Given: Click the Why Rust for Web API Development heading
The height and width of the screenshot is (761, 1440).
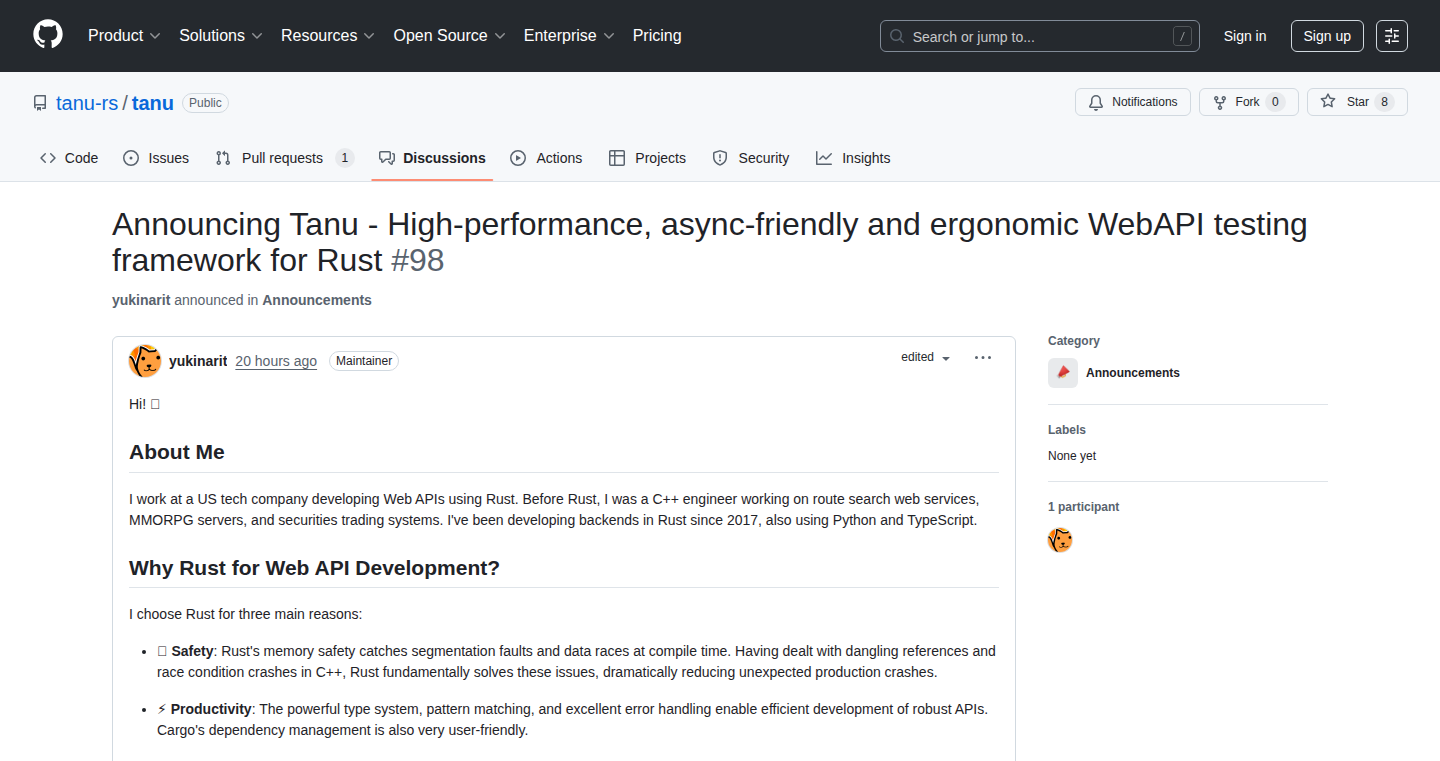Looking at the screenshot, I should 314,568.
